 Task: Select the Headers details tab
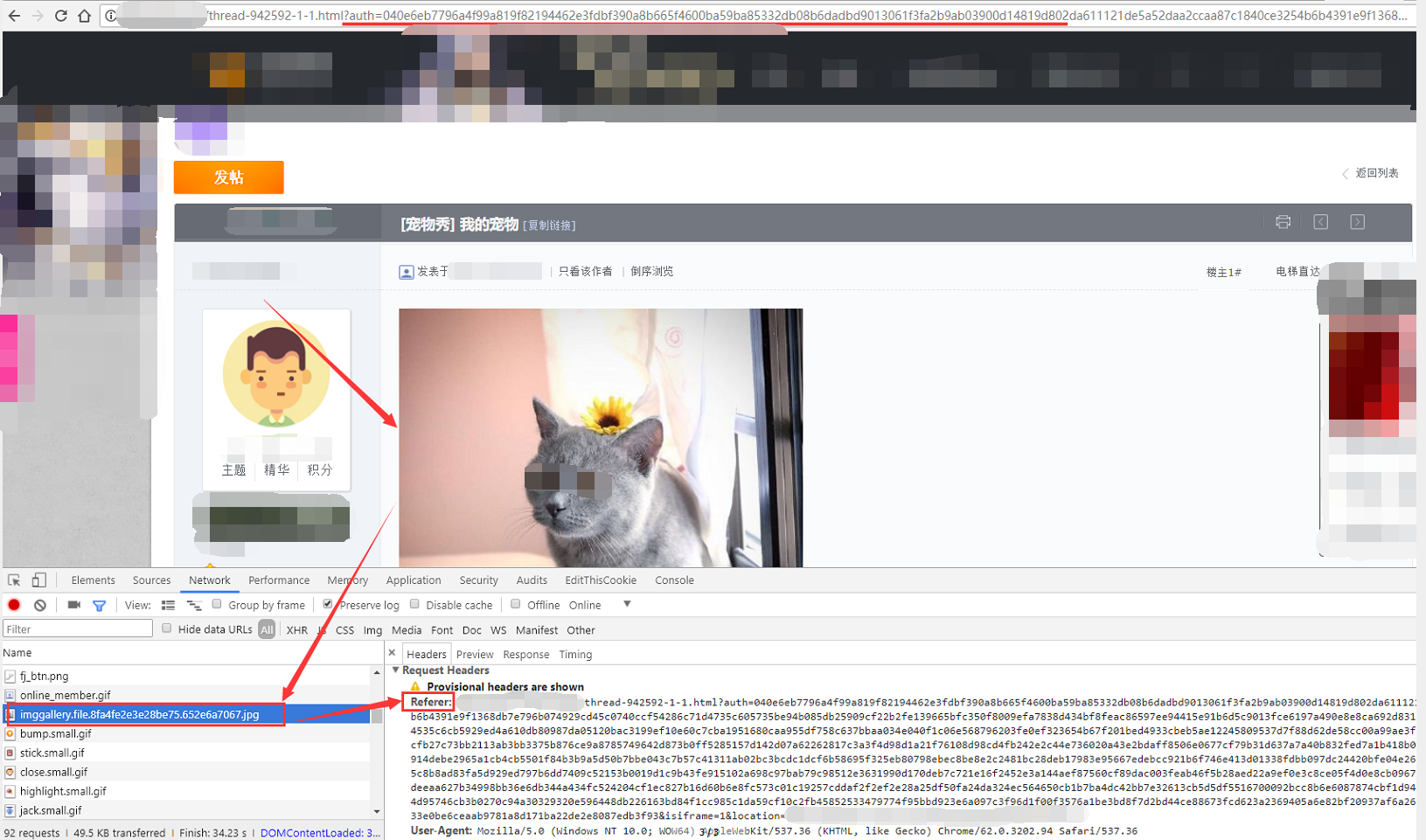(x=427, y=654)
